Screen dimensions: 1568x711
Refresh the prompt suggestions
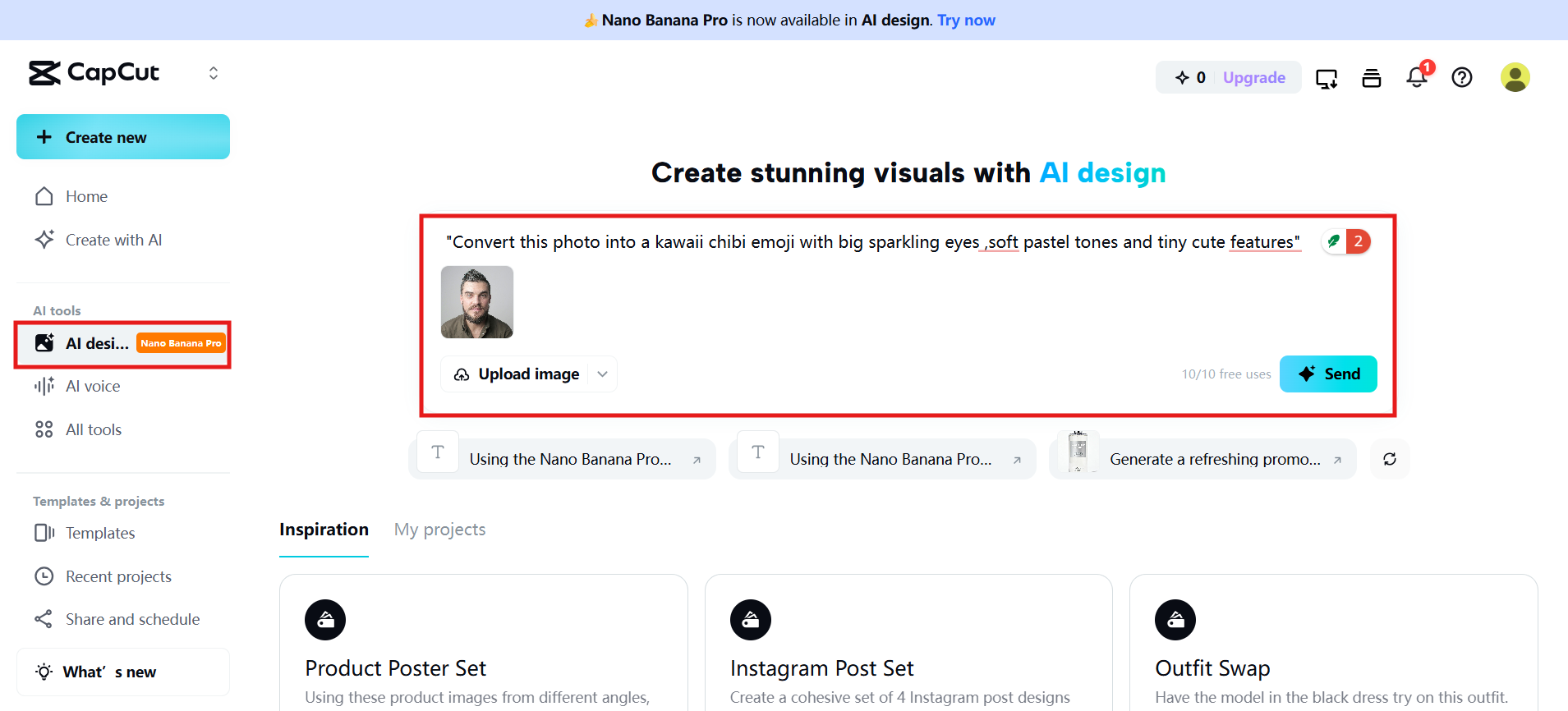pyautogui.click(x=1390, y=459)
